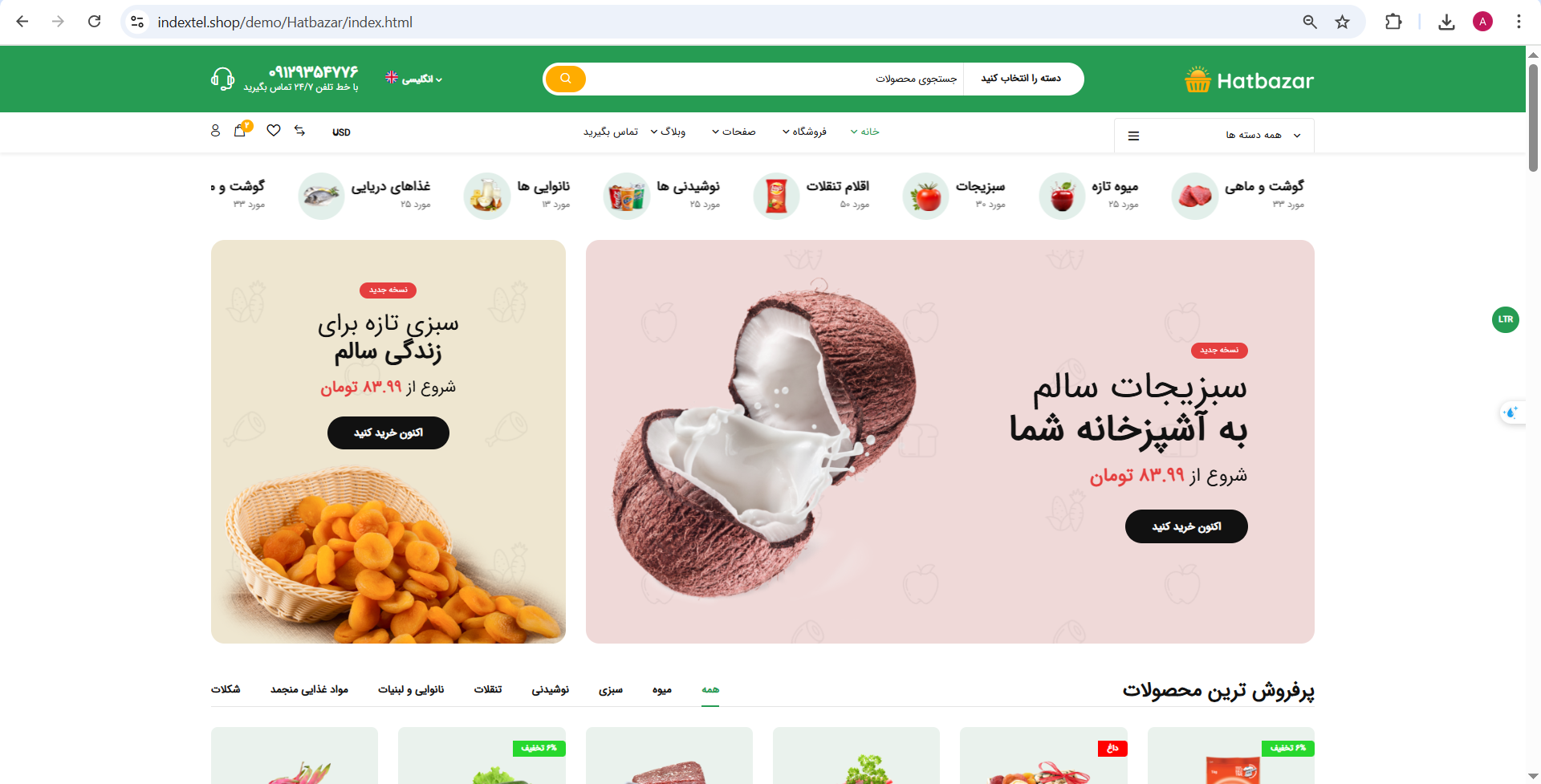The height and width of the screenshot is (784, 1541).
Task: Click the orange search magnifier button
Action: pyautogui.click(x=566, y=79)
